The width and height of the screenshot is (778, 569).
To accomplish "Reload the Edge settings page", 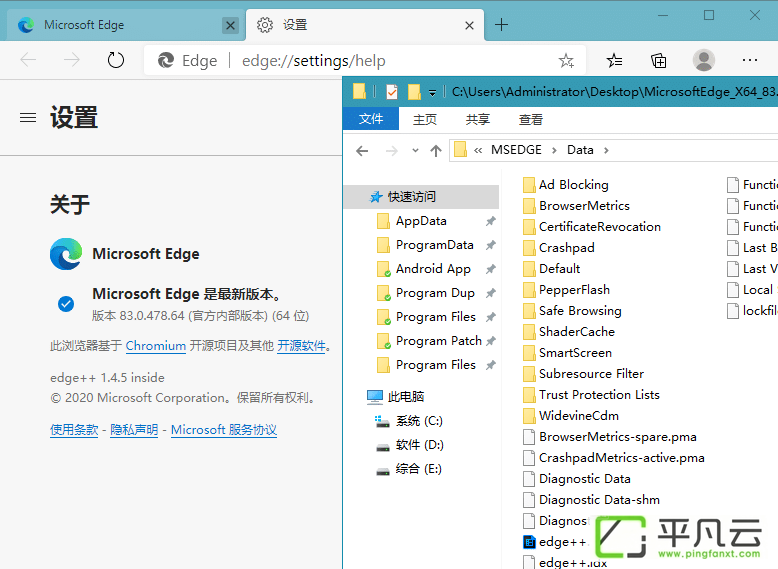I will click(x=116, y=61).
